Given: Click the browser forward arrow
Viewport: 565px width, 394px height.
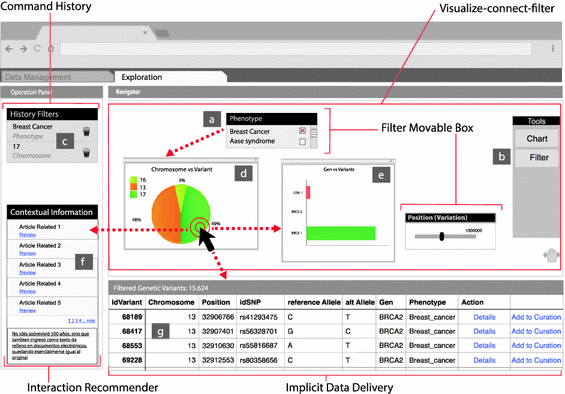Looking at the screenshot, I should click(23, 49).
